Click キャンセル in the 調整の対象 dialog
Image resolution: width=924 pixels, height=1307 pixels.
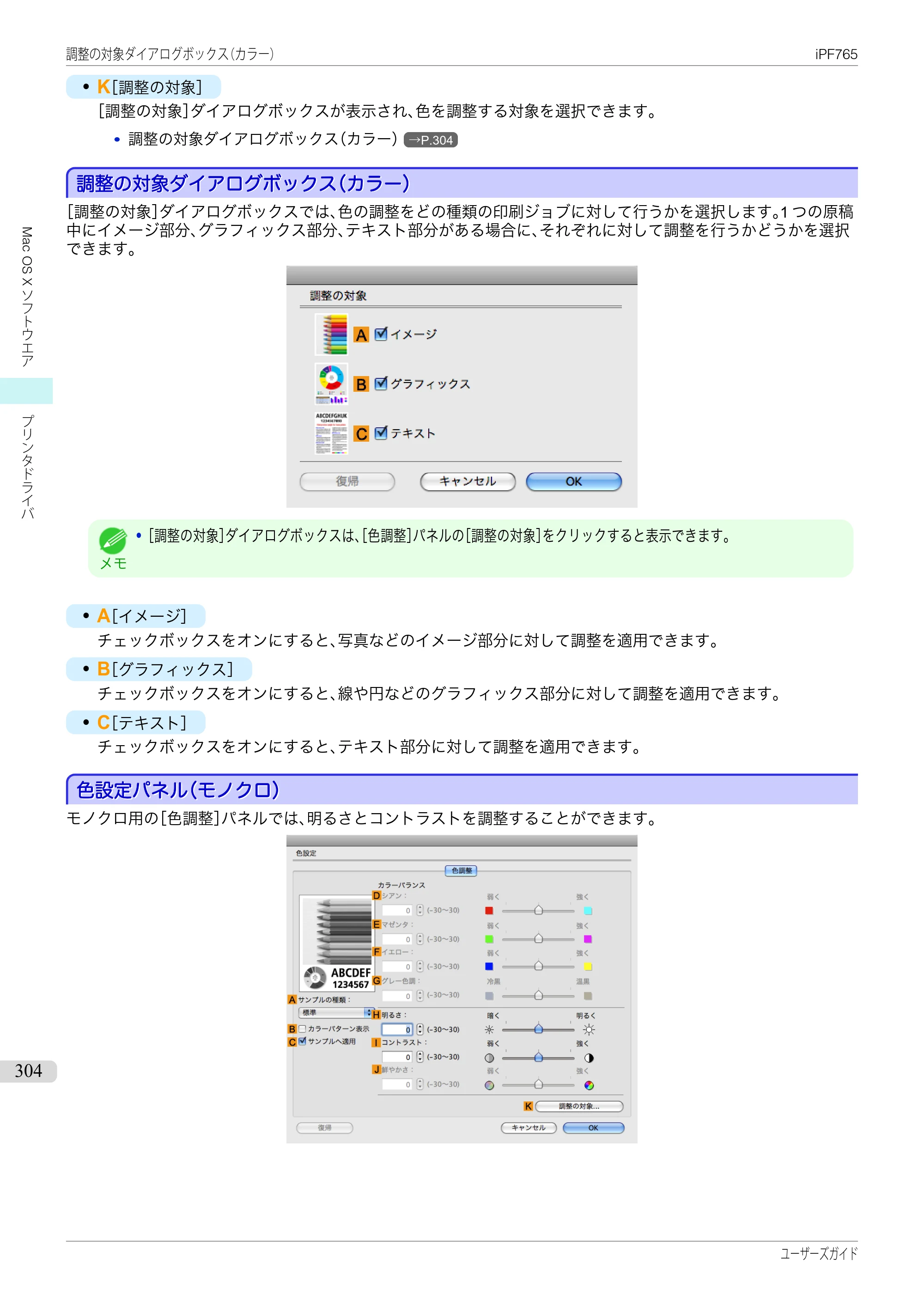pyautogui.click(x=468, y=481)
